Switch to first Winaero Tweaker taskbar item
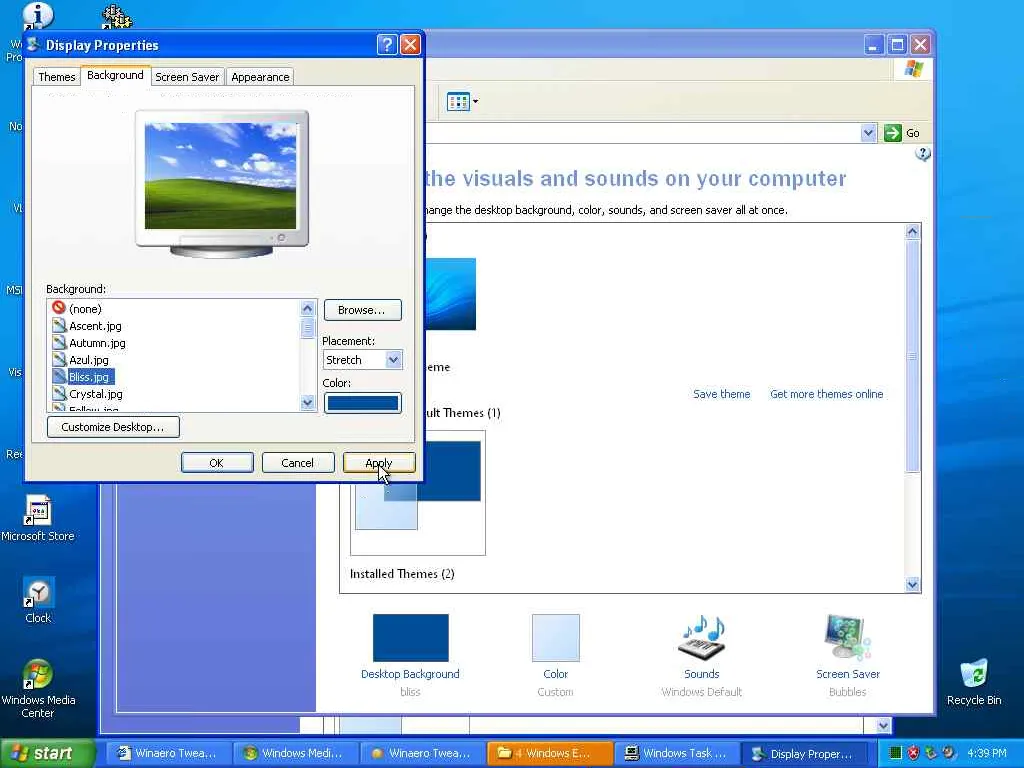Viewport: 1024px width, 768px height. click(x=167, y=753)
